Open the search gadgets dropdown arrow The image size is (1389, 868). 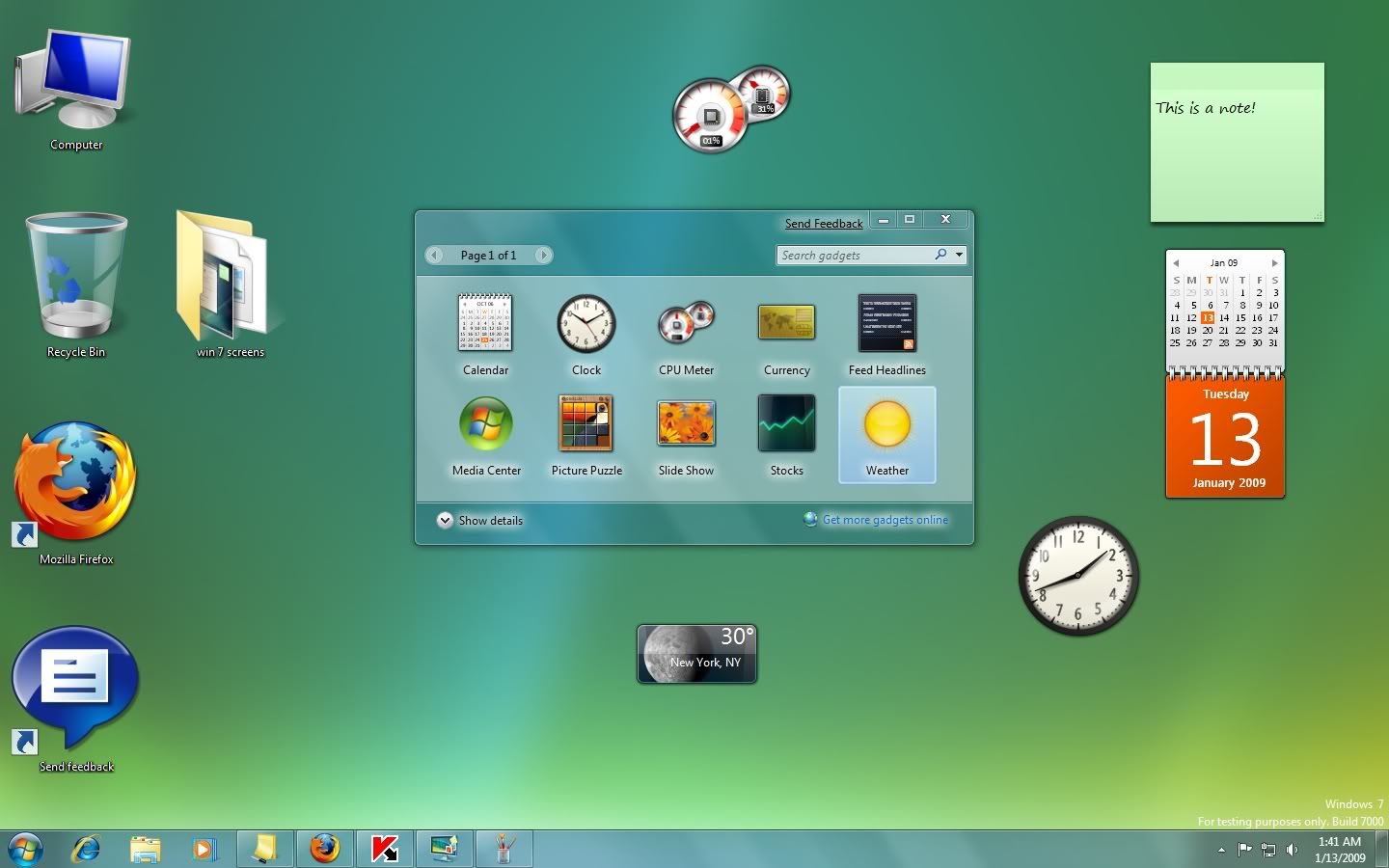(959, 255)
